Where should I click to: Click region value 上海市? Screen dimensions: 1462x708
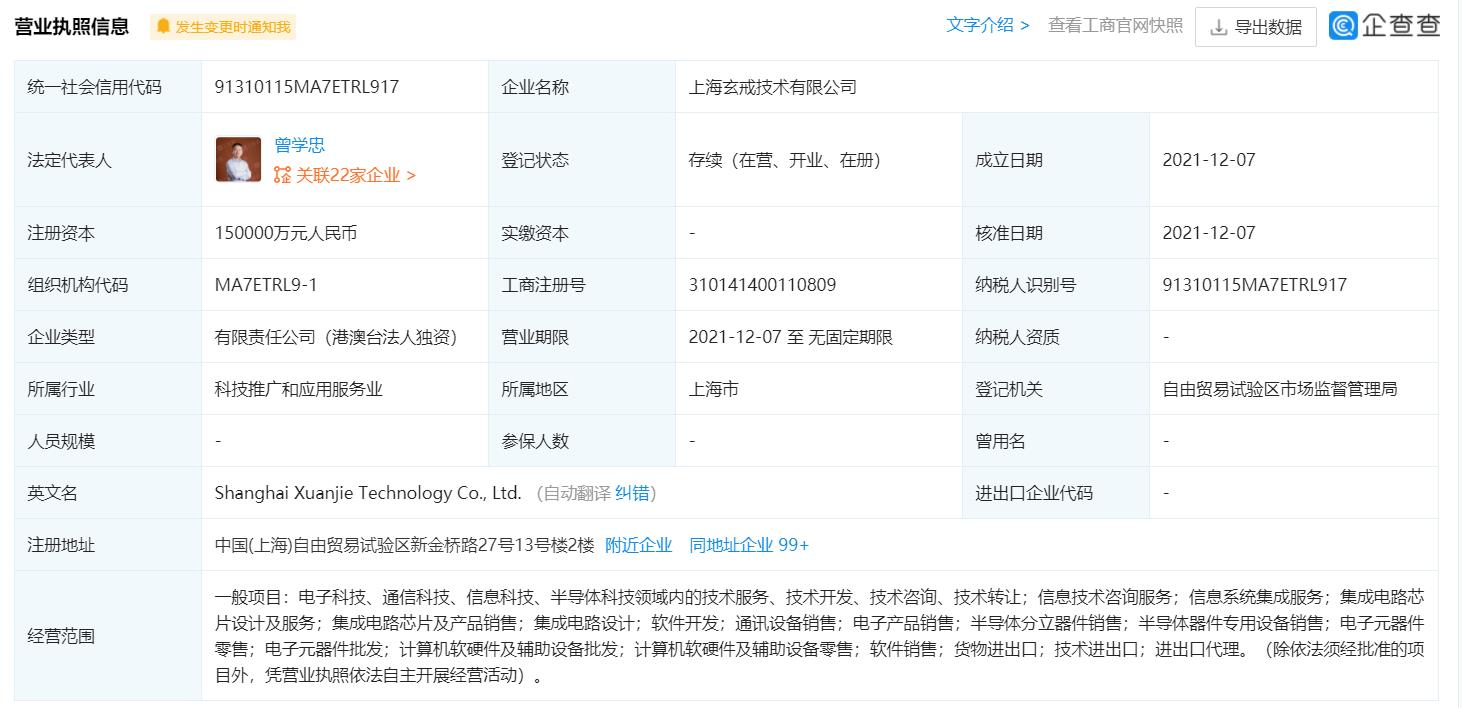point(714,389)
